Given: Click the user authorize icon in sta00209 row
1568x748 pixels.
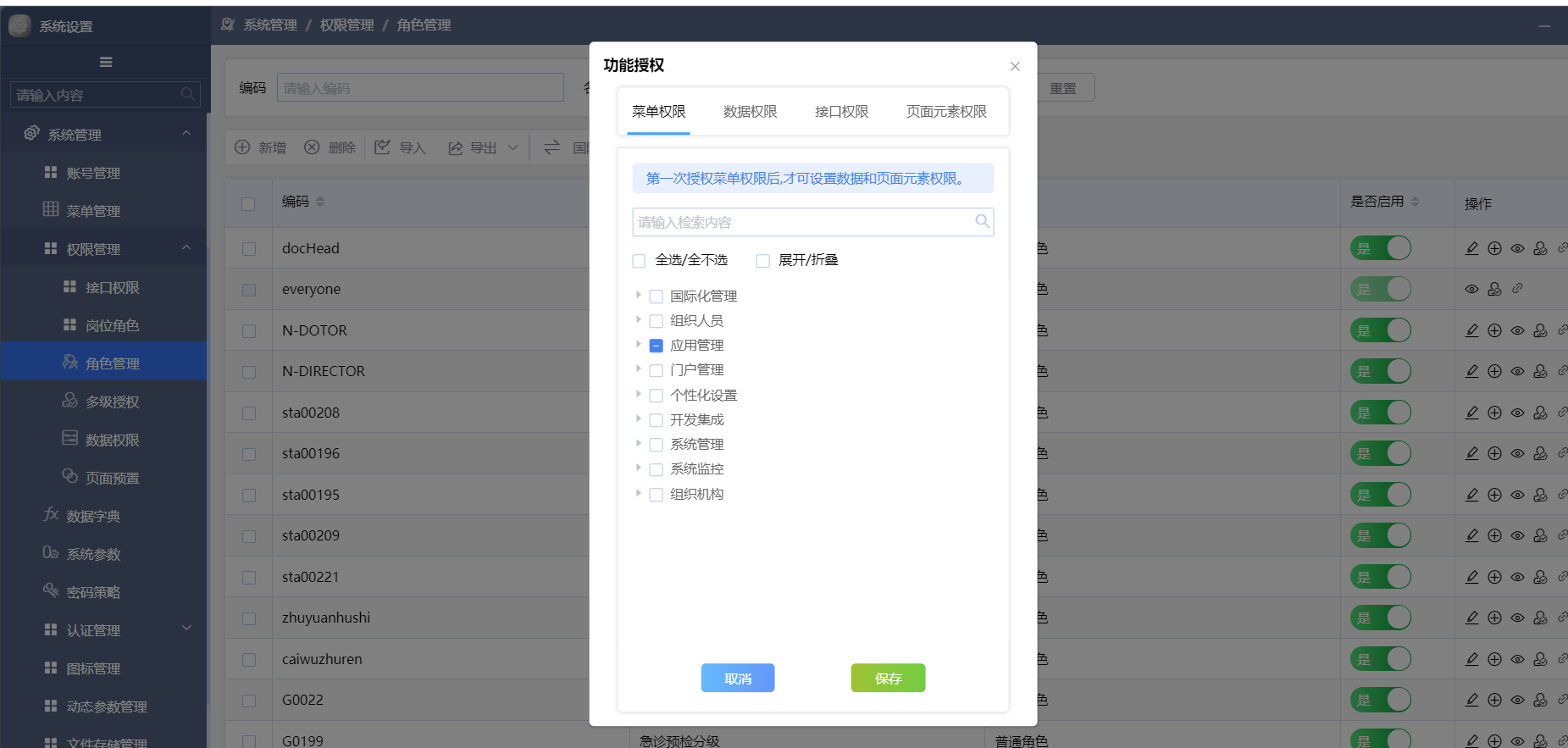Looking at the screenshot, I should click(x=1541, y=535).
